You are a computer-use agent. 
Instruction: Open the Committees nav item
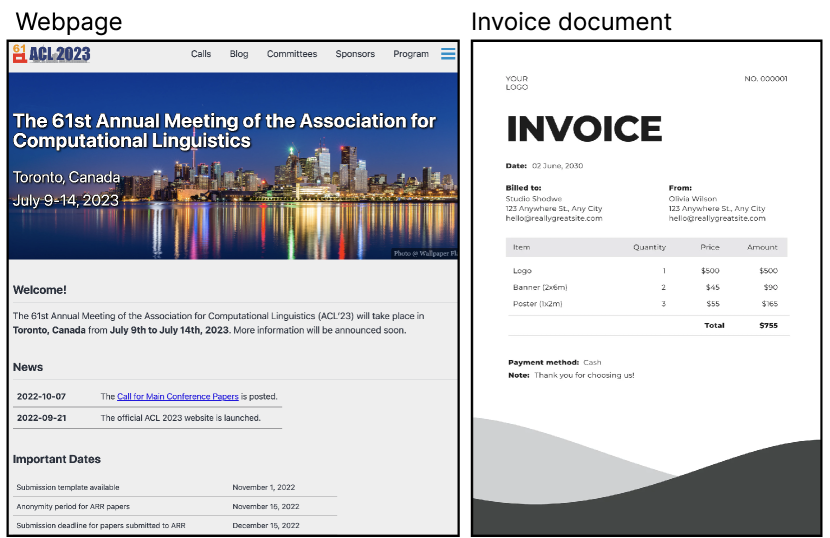click(x=292, y=54)
